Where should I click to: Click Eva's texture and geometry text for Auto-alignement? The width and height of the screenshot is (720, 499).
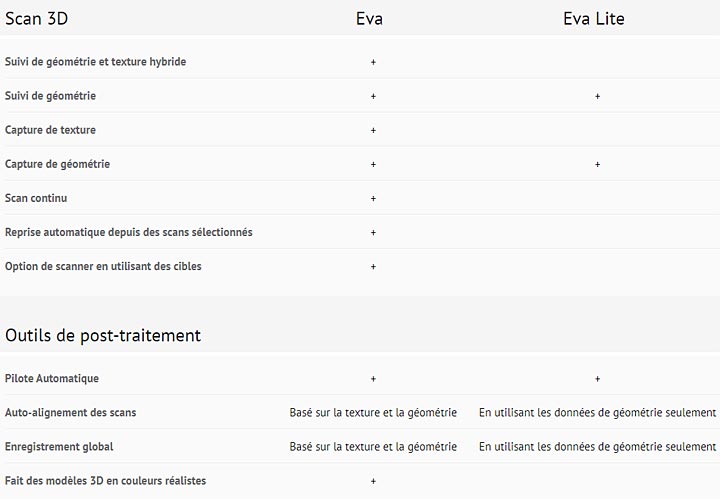(x=373, y=413)
